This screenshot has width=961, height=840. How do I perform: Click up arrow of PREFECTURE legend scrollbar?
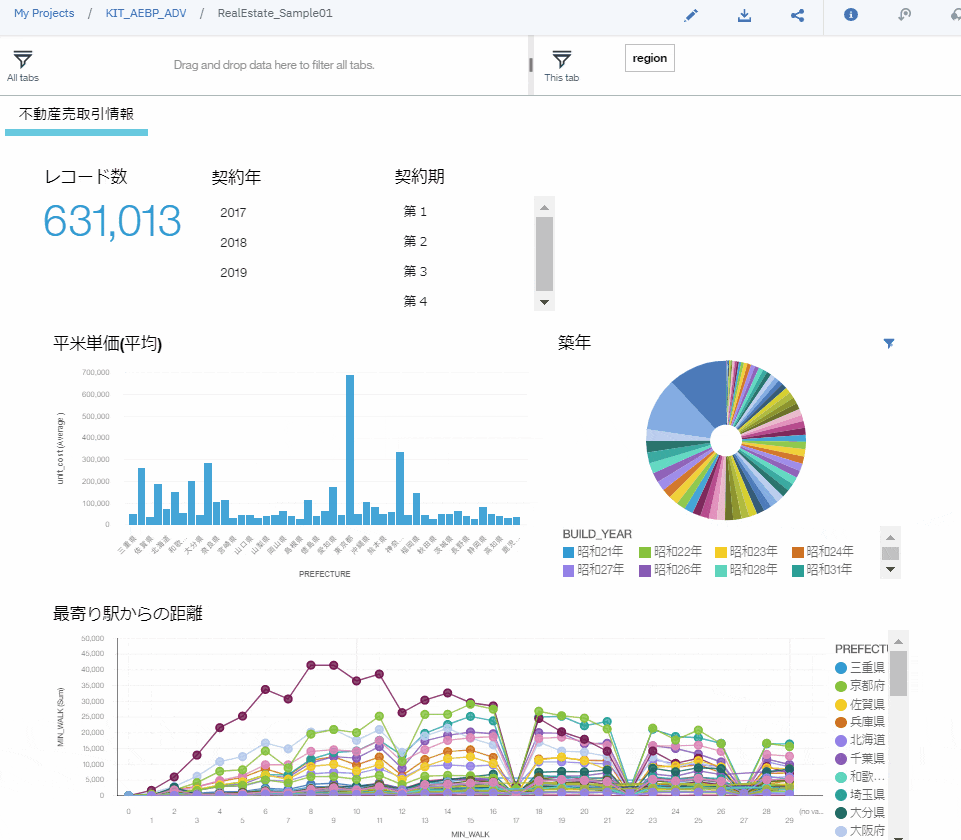[898, 641]
